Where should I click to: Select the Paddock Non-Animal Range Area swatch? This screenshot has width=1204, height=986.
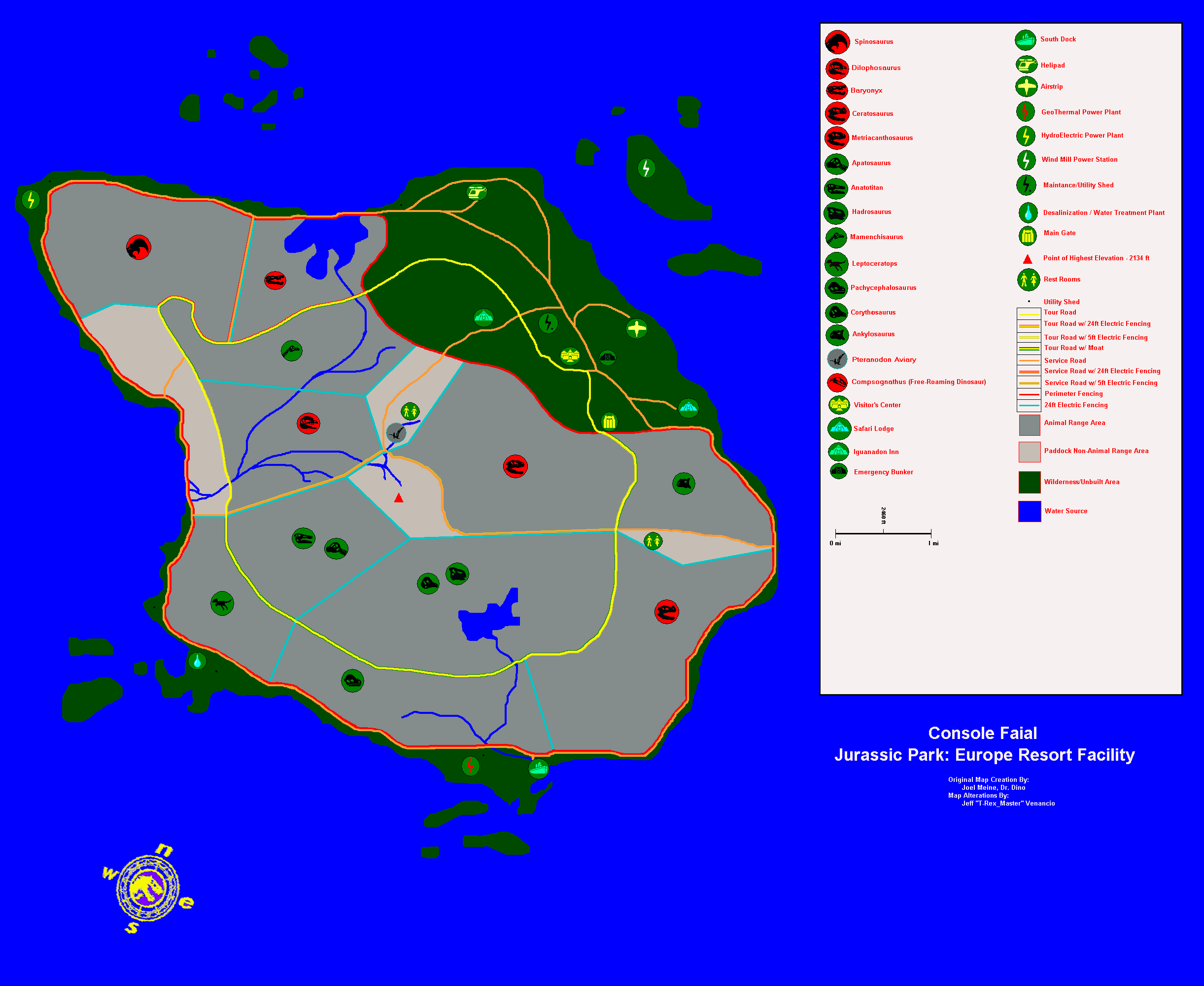(1029, 452)
